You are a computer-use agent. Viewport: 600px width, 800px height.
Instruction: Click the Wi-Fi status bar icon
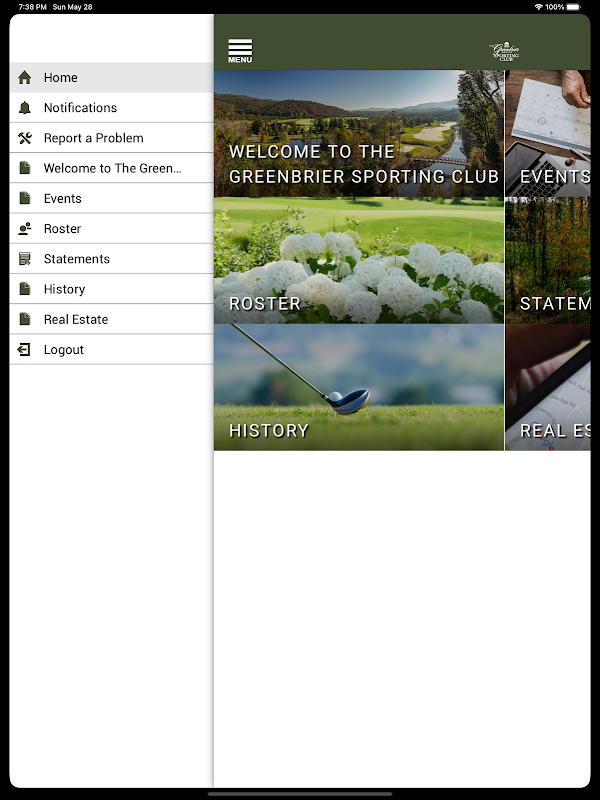point(539,7)
